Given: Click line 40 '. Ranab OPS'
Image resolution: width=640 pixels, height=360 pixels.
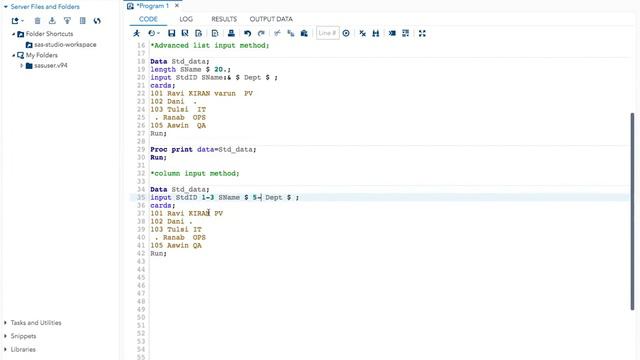Looking at the screenshot, I should 180,238.
